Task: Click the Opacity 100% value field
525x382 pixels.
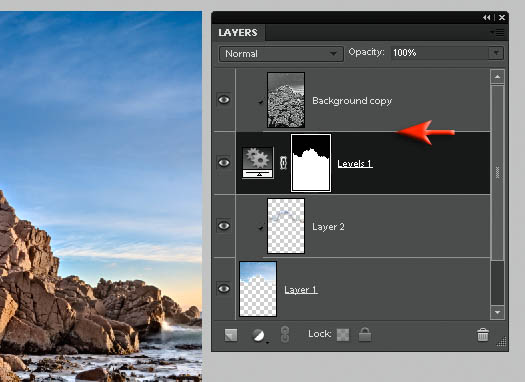Action: click(x=440, y=53)
